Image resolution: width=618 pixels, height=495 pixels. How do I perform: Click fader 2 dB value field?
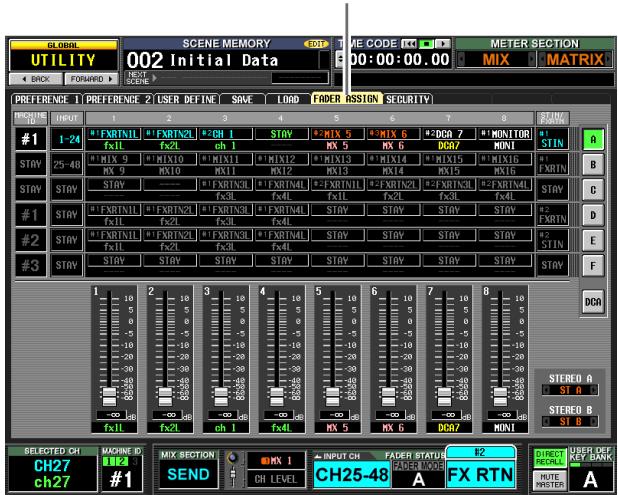(x=169, y=415)
